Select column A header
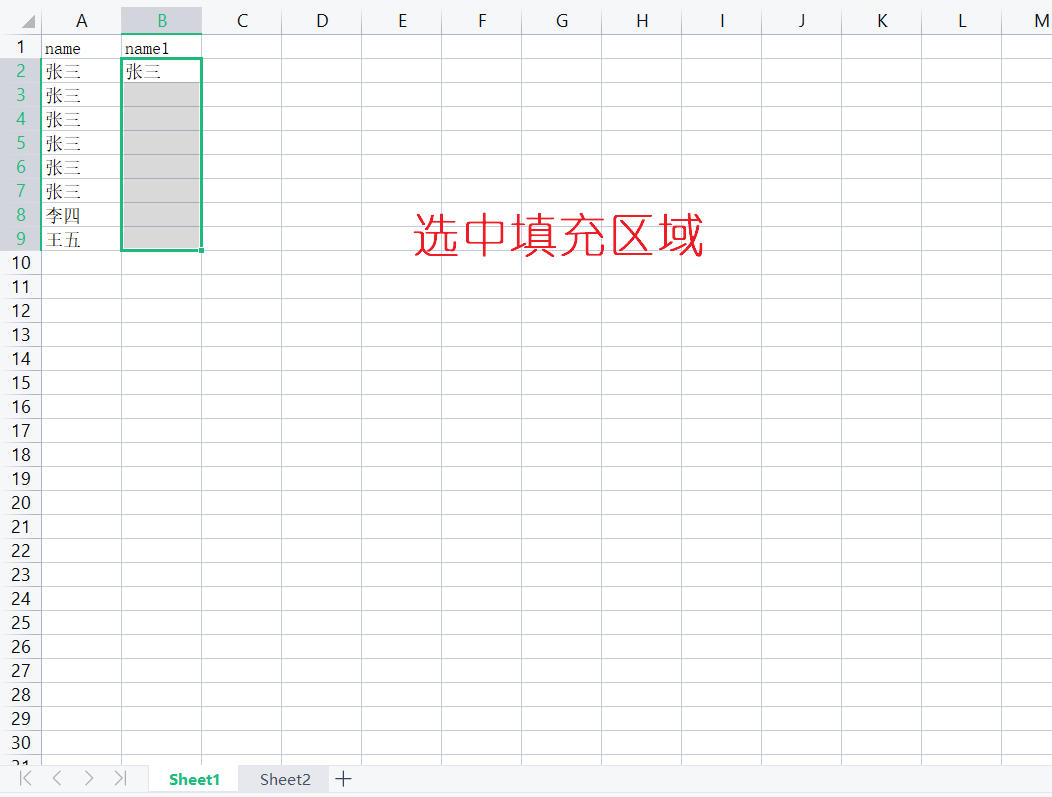Image resolution: width=1052 pixels, height=797 pixels. [81, 21]
